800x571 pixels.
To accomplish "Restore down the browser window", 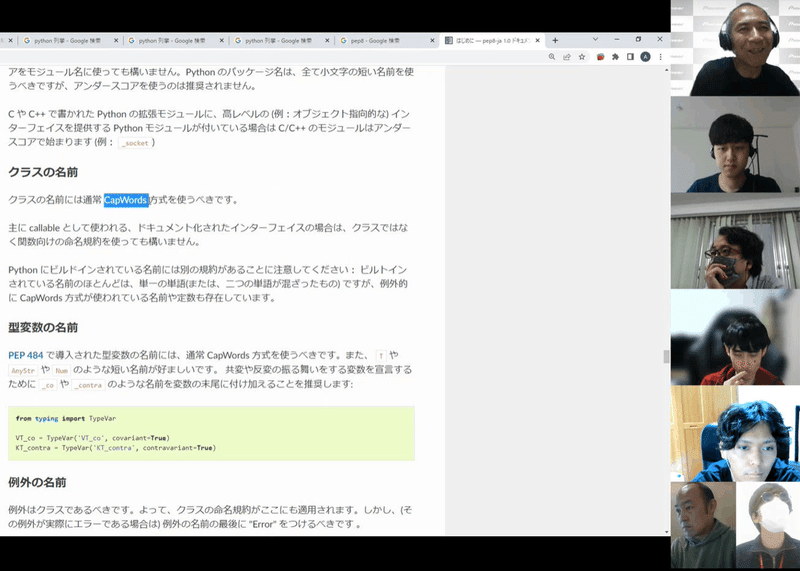I will click(x=638, y=39).
